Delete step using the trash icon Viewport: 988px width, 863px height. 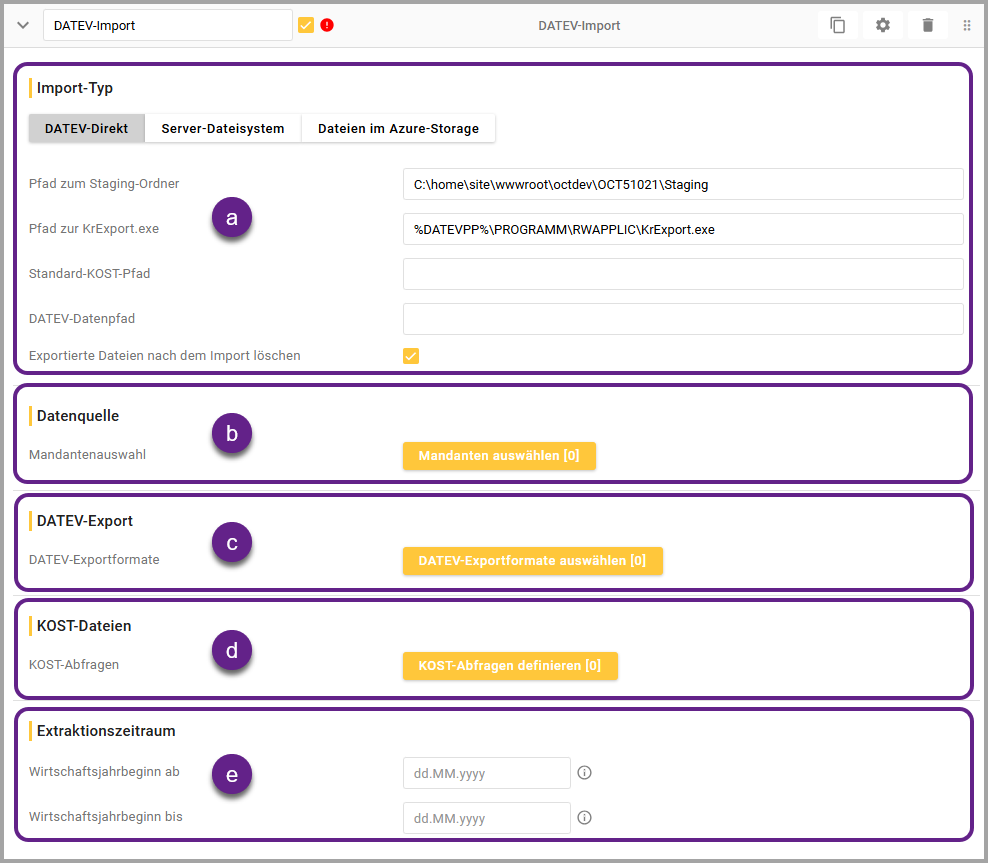pos(927,25)
